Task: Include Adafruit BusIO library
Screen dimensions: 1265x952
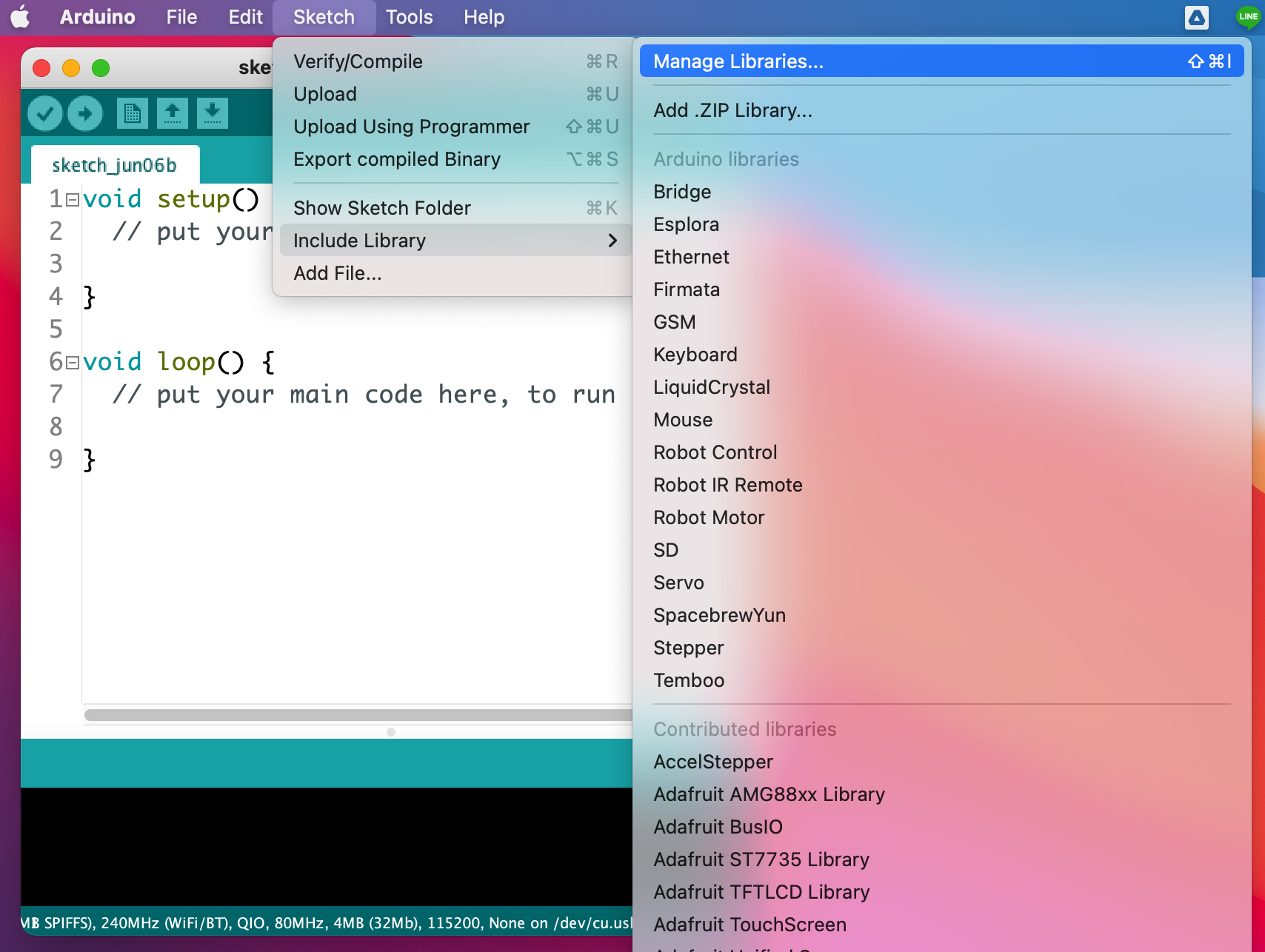Action: [x=941, y=827]
